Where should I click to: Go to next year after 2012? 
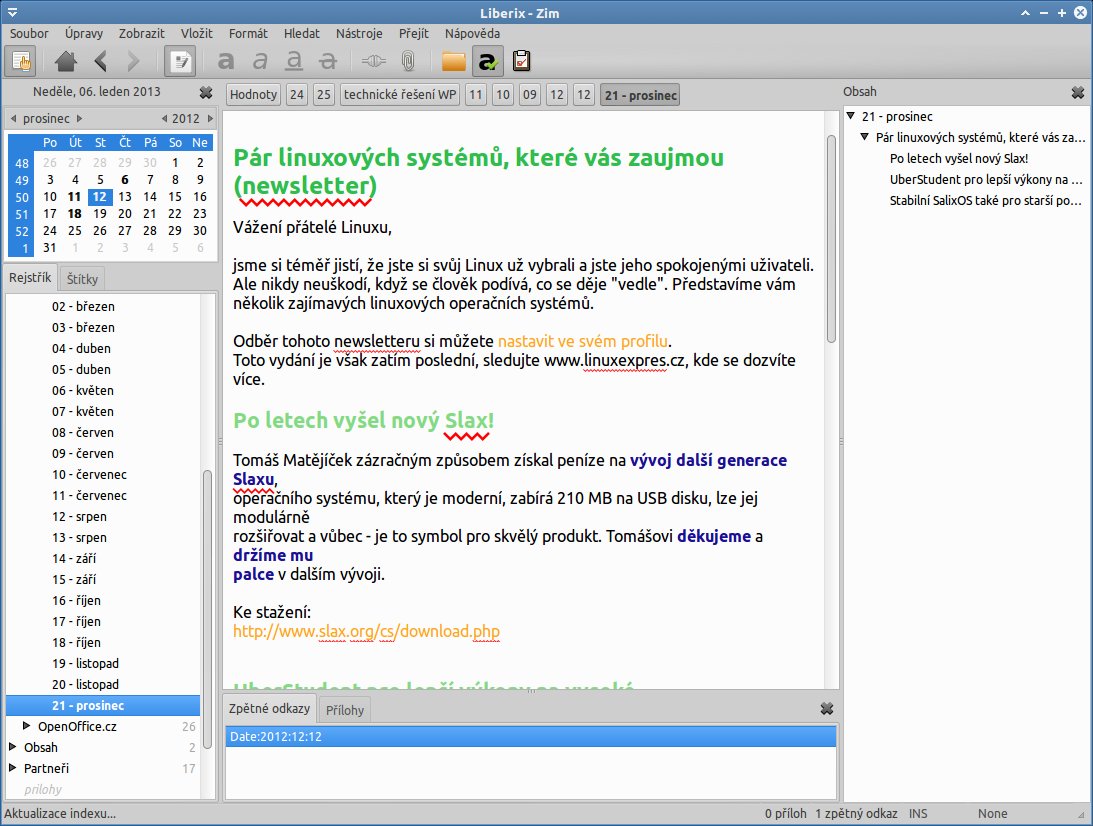coord(210,118)
